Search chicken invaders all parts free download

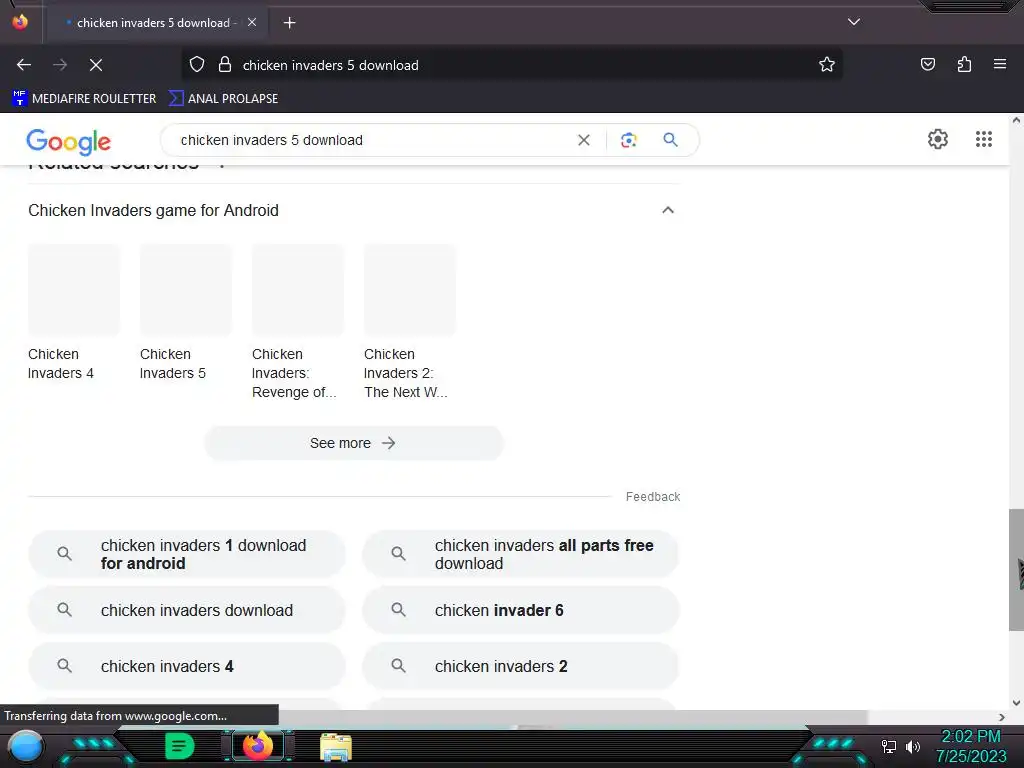pos(520,554)
